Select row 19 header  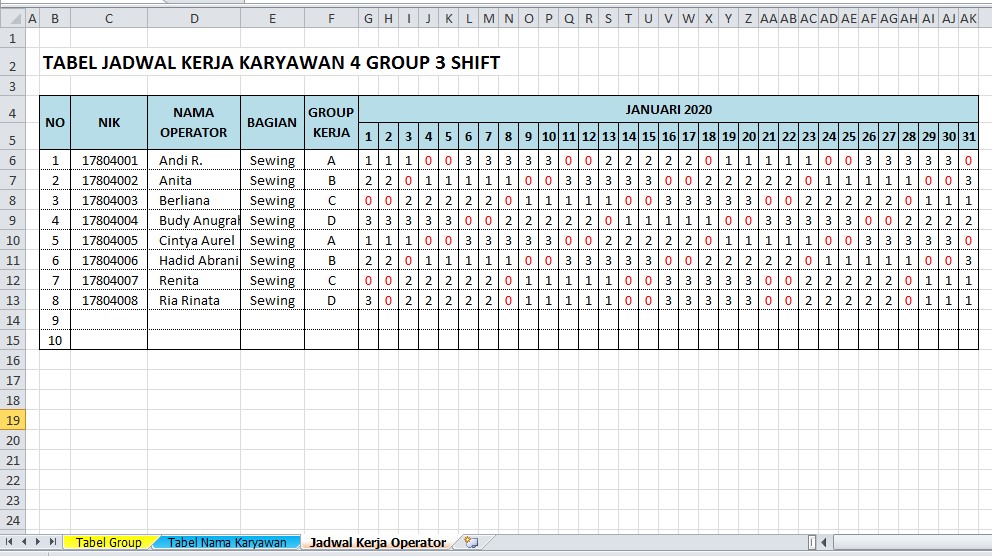12,420
